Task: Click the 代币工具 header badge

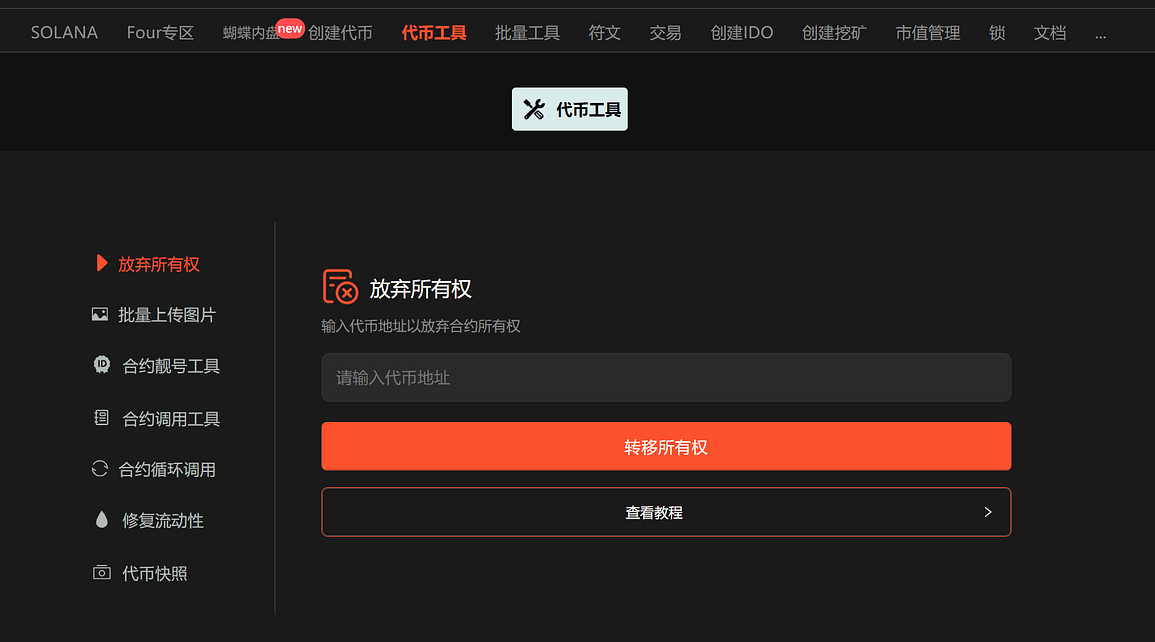Action: (569, 109)
